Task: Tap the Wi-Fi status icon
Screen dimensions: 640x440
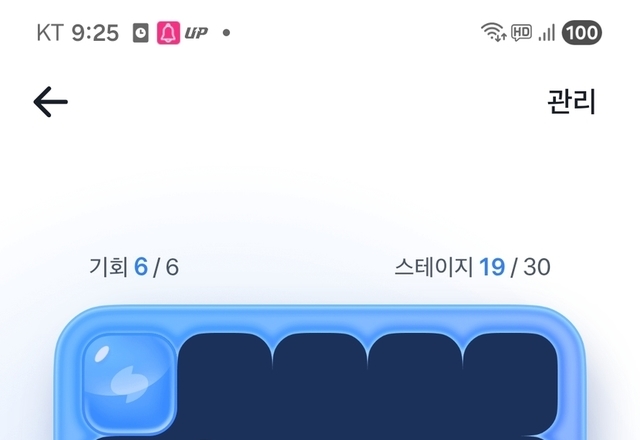Action: (493, 32)
